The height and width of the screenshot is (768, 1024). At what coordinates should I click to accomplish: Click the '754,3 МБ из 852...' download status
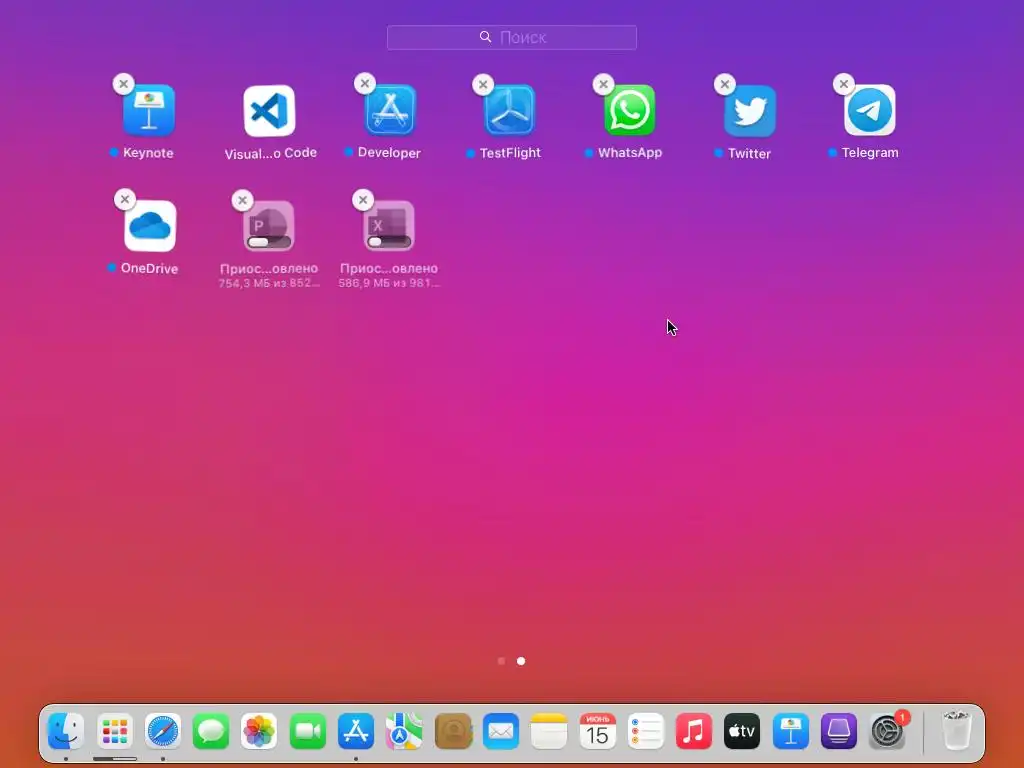[x=269, y=283]
